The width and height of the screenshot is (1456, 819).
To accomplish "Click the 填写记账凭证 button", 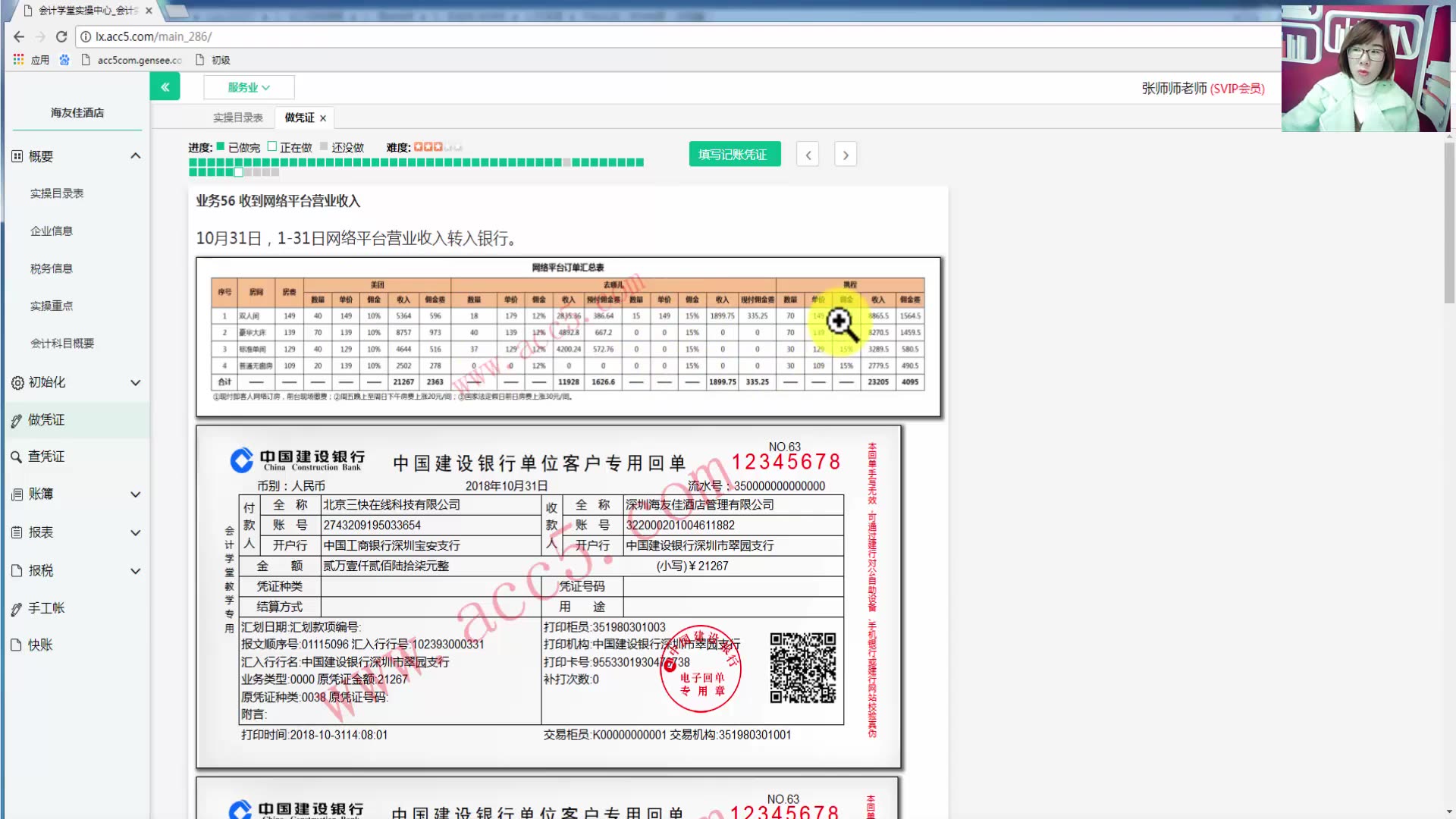I will pos(734,155).
